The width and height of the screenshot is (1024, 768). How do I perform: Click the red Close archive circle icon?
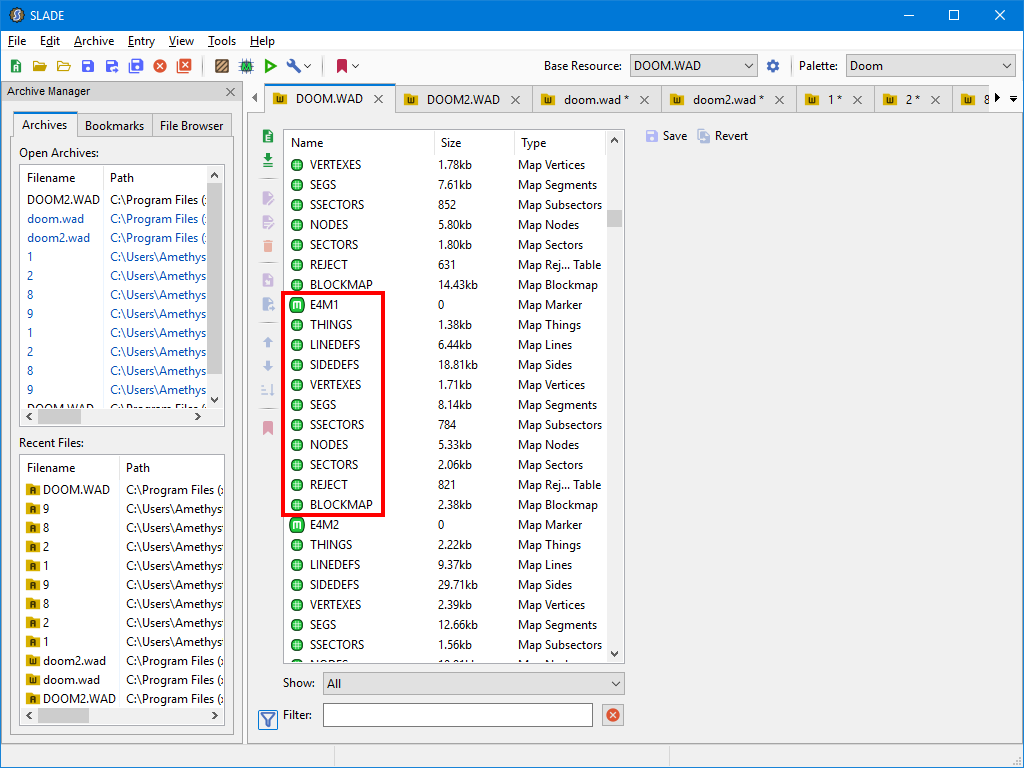tap(160, 66)
